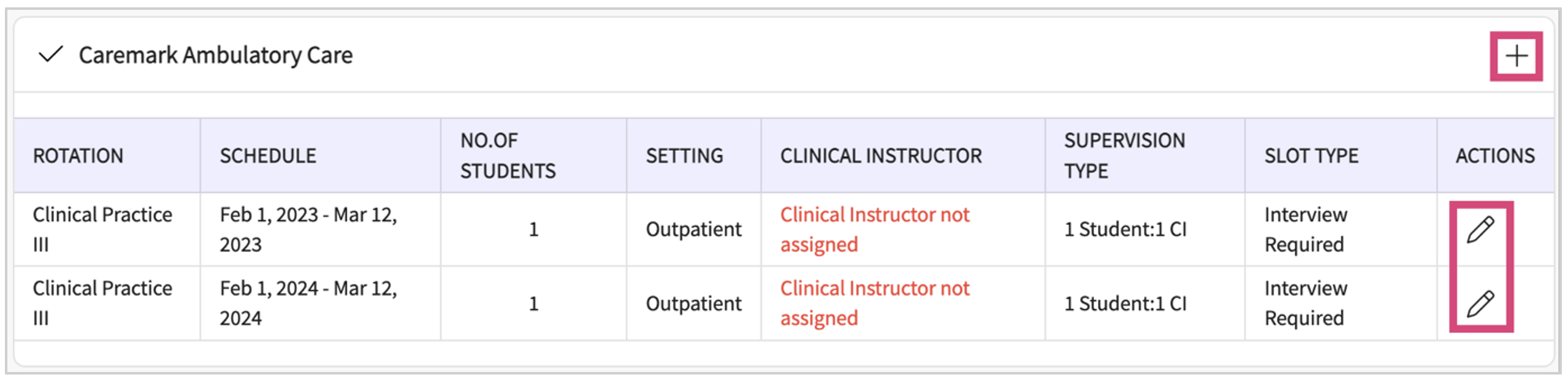Click first row's Interview Required slot type
The width and height of the screenshot is (1568, 380).
click(x=1306, y=230)
